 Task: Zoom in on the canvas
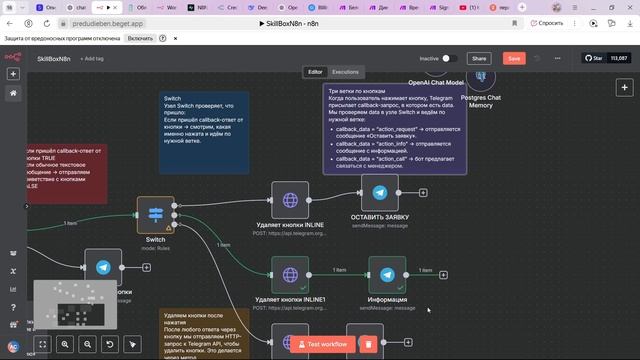tap(65, 344)
